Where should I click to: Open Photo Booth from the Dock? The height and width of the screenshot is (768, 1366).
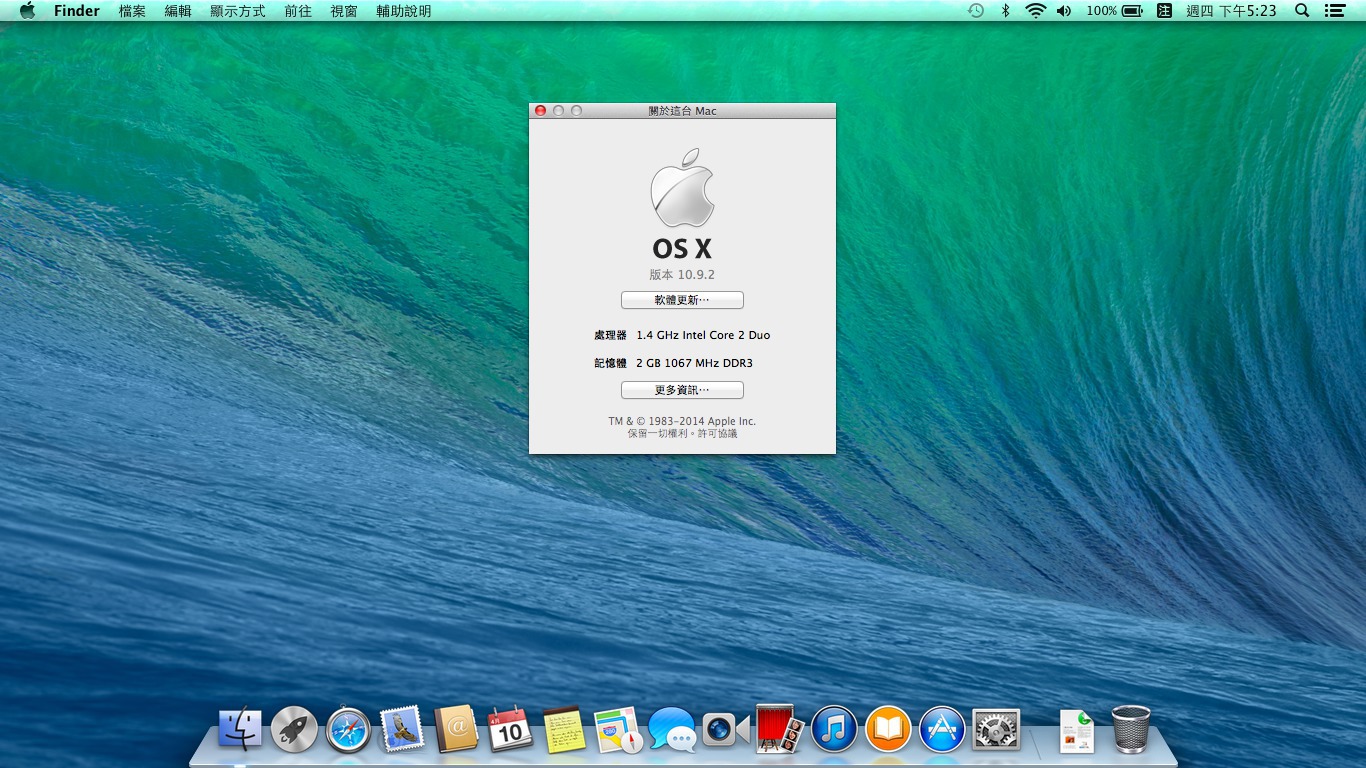(780, 730)
